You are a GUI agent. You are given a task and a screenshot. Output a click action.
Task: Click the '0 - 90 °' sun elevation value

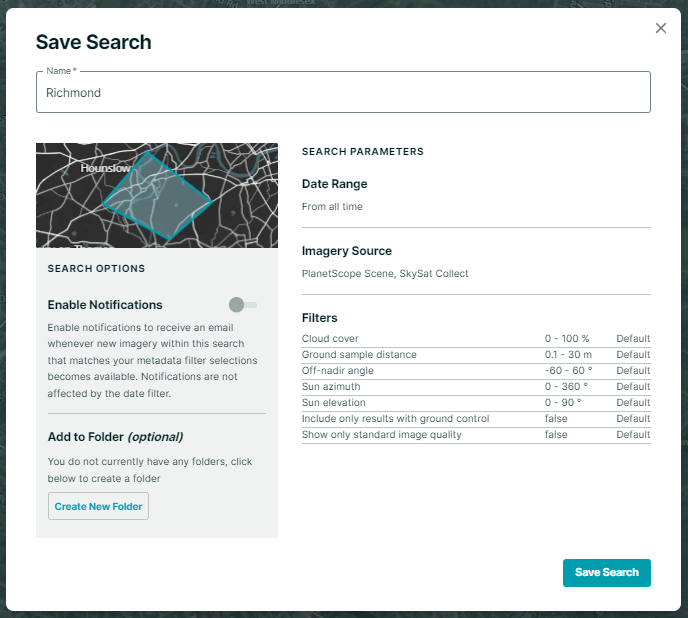[x=563, y=402]
